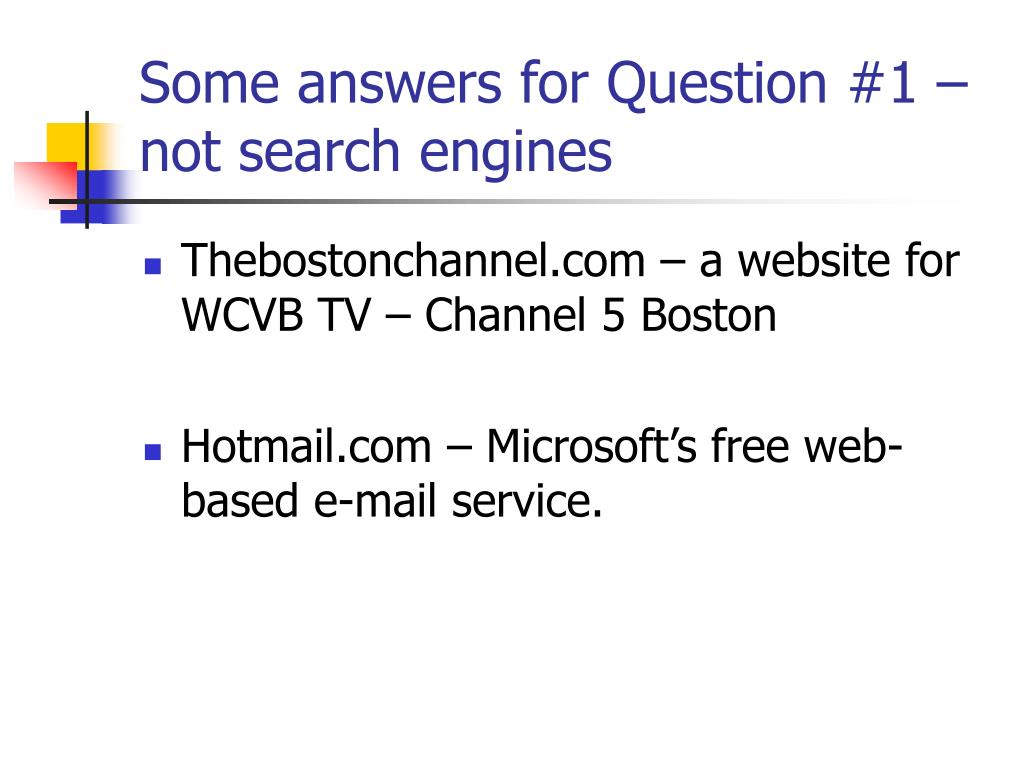Click the word "Boston" after Channel 5

tap(709, 315)
